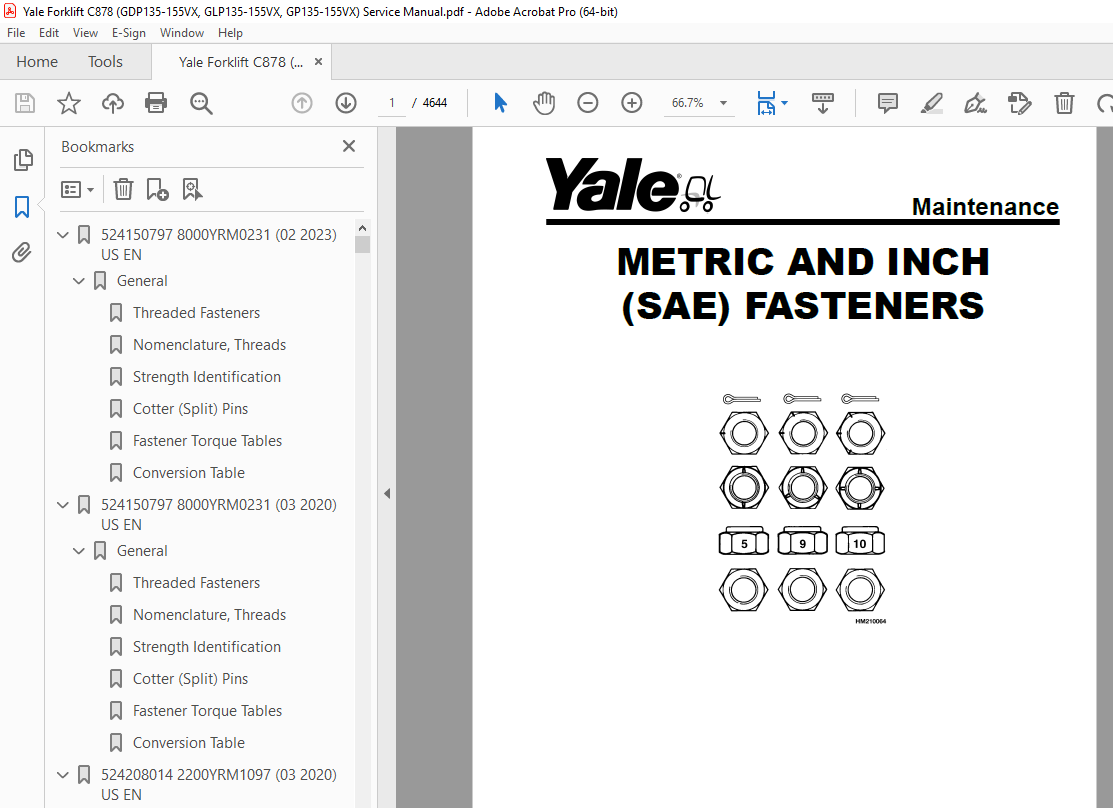Collapse navigation pane with divider arrow
The image size is (1113, 808).
coord(387,493)
